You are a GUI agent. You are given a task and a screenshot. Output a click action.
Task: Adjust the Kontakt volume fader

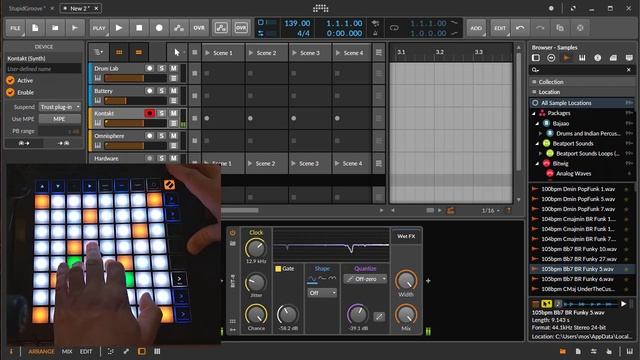click(135, 123)
